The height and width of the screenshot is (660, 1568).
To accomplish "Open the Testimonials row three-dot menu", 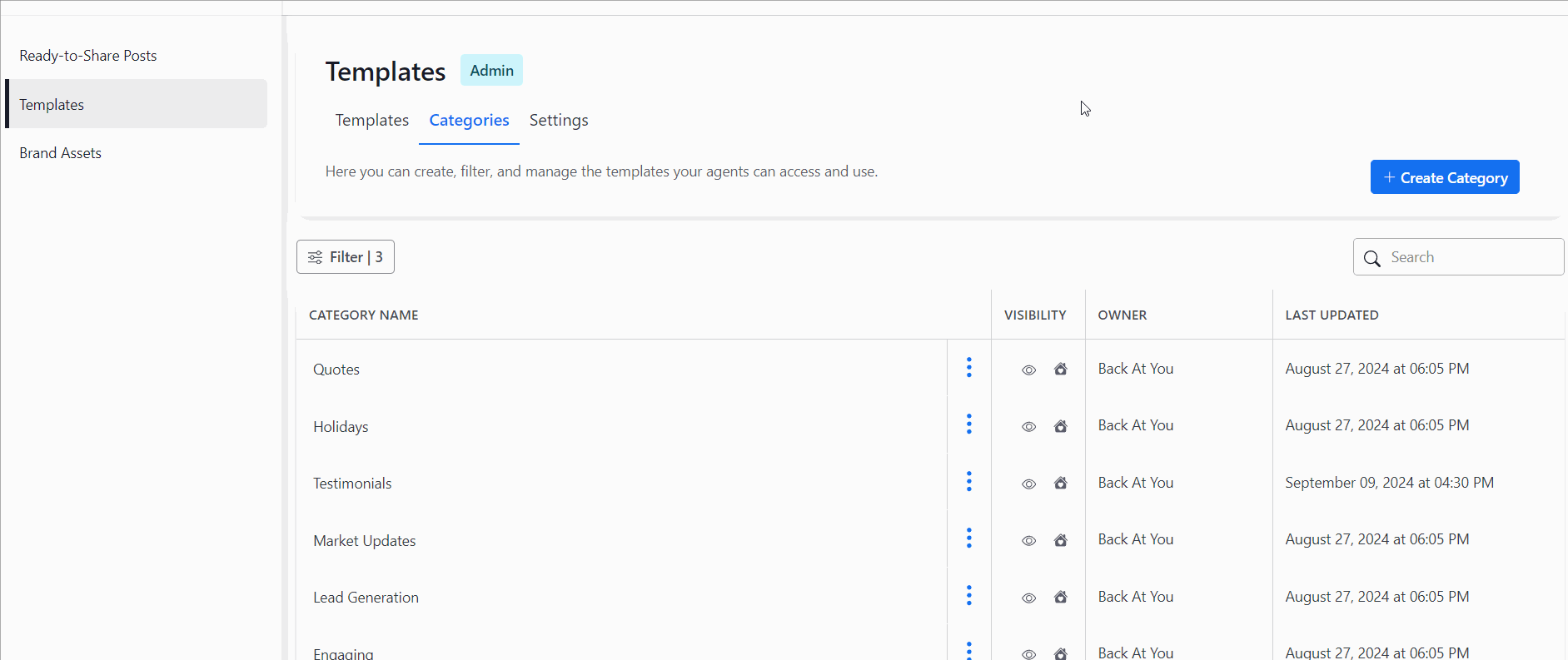I will [968, 482].
